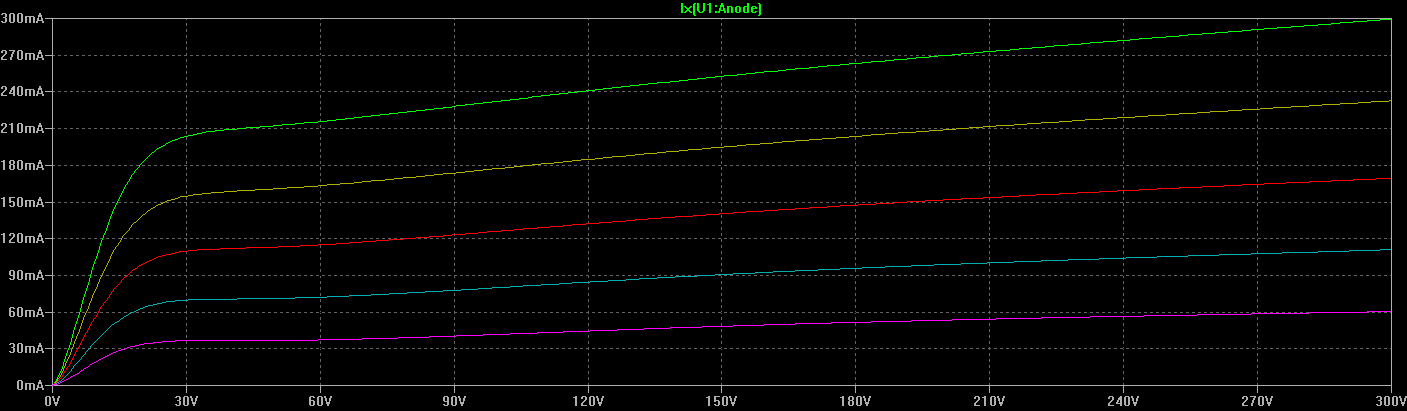Click the 210mA vertical axis label
Screen dimensions: 1407x411
pyautogui.click(x=22, y=128)
